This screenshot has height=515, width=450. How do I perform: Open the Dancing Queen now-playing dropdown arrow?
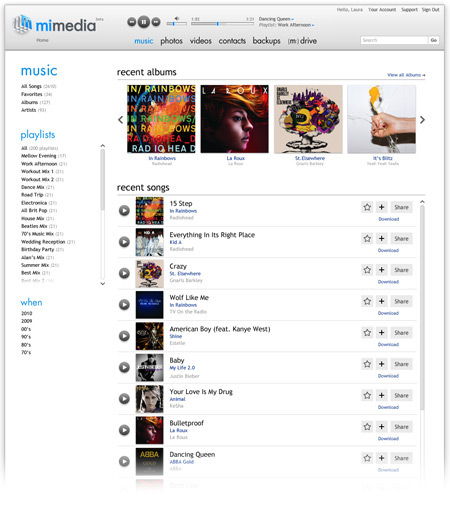(292, 19)
